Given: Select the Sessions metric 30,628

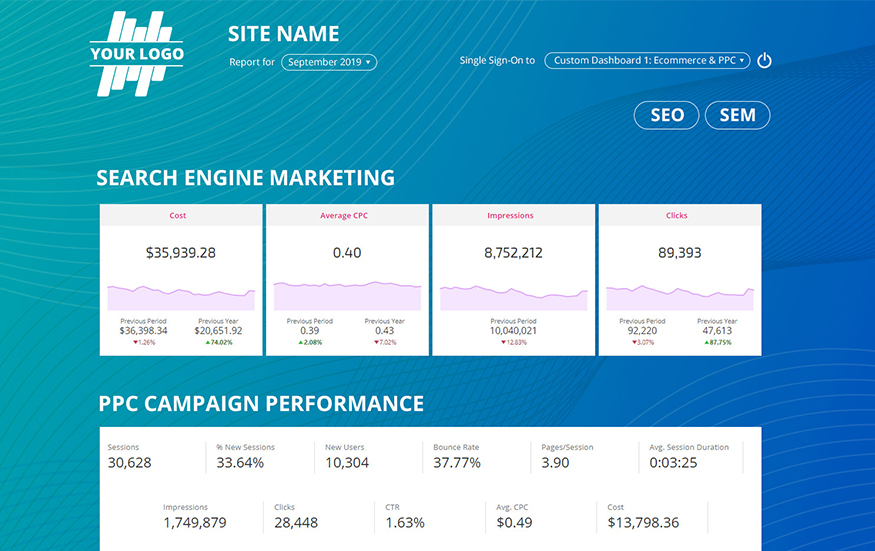Looking at the screenshot, I should tap(129, 463).
